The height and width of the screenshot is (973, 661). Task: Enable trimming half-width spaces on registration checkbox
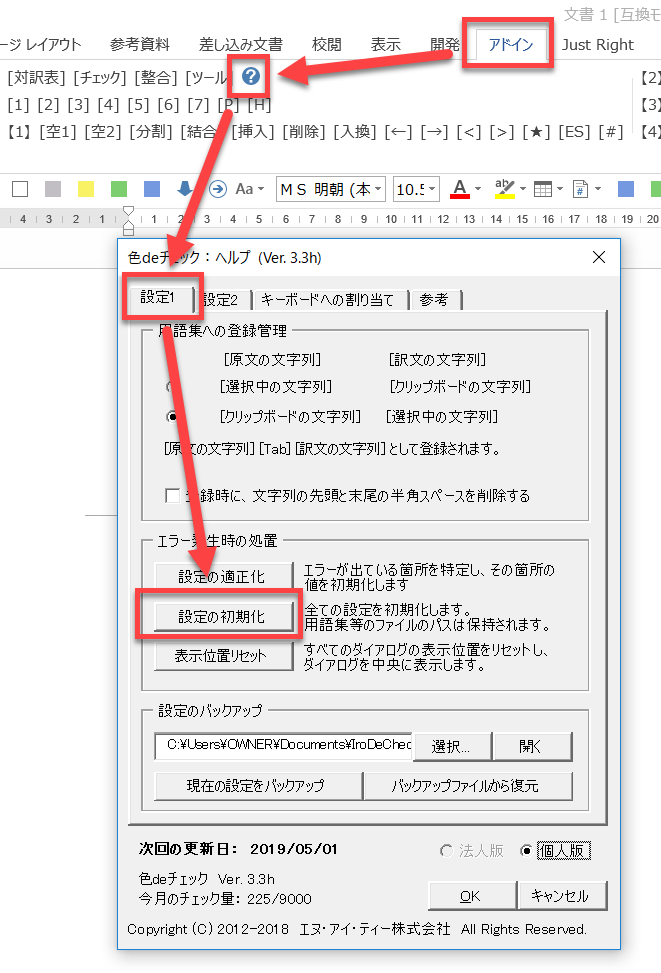[x=173, y=495]
